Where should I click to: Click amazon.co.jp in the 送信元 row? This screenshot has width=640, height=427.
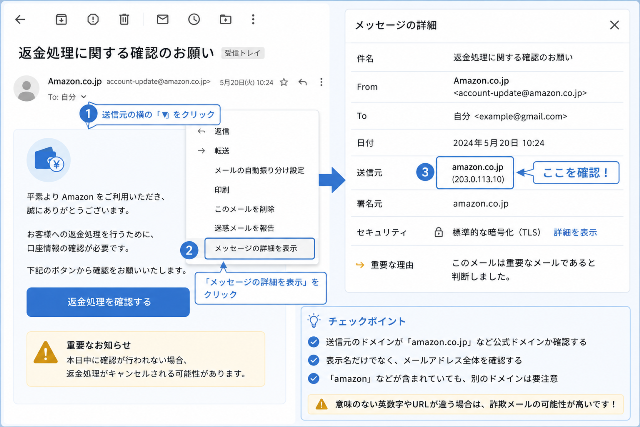478,167
